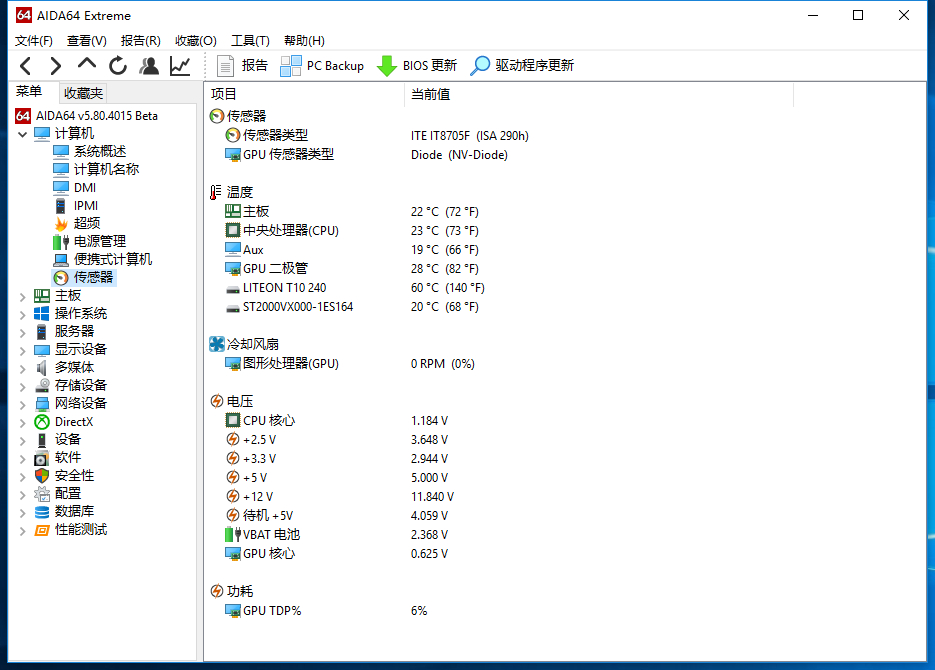Open the 帮助(H) menu
The image size is (935, 670).
tap(304, 41)
